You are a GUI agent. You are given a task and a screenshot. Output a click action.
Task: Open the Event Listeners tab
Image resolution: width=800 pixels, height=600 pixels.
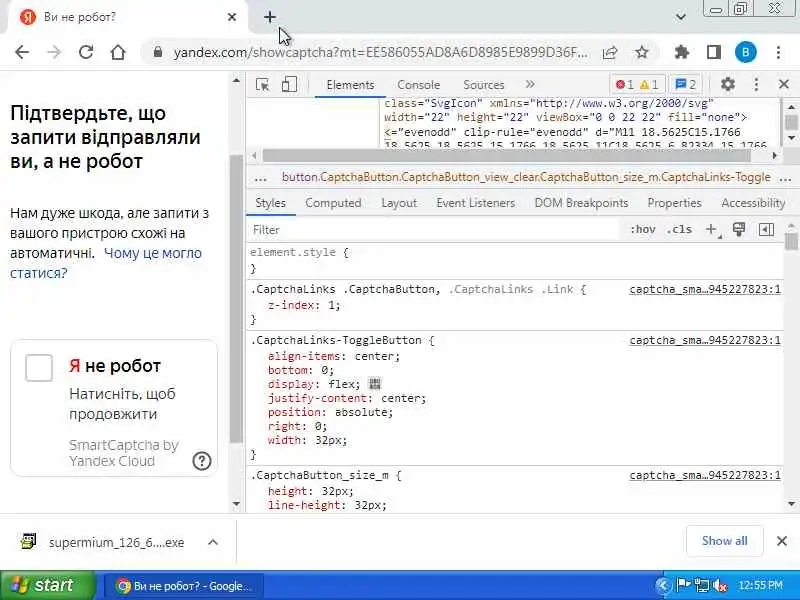pyautogui.click(x=476, y=203)
